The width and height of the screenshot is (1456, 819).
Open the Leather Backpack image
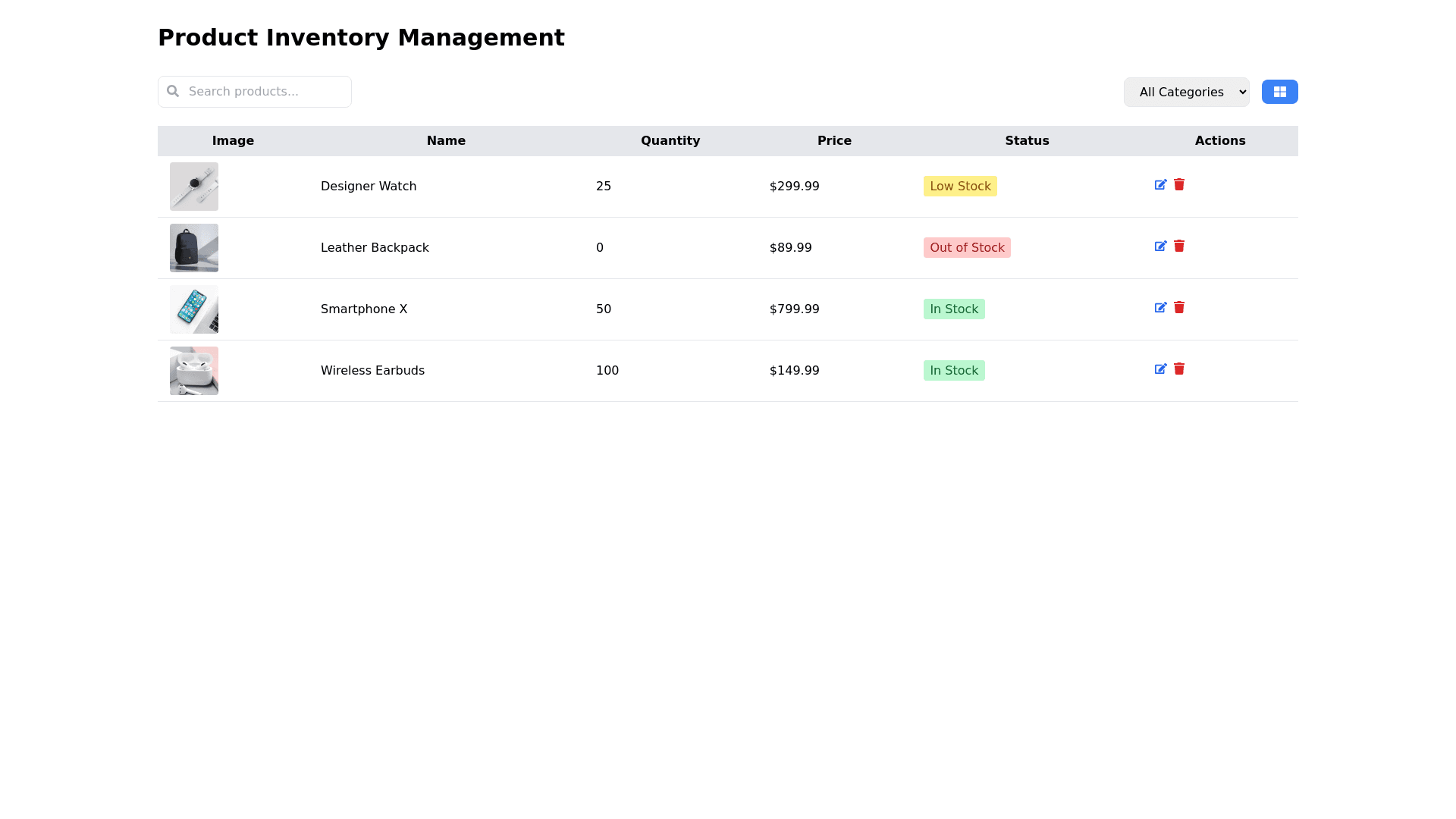click(194, 248)
